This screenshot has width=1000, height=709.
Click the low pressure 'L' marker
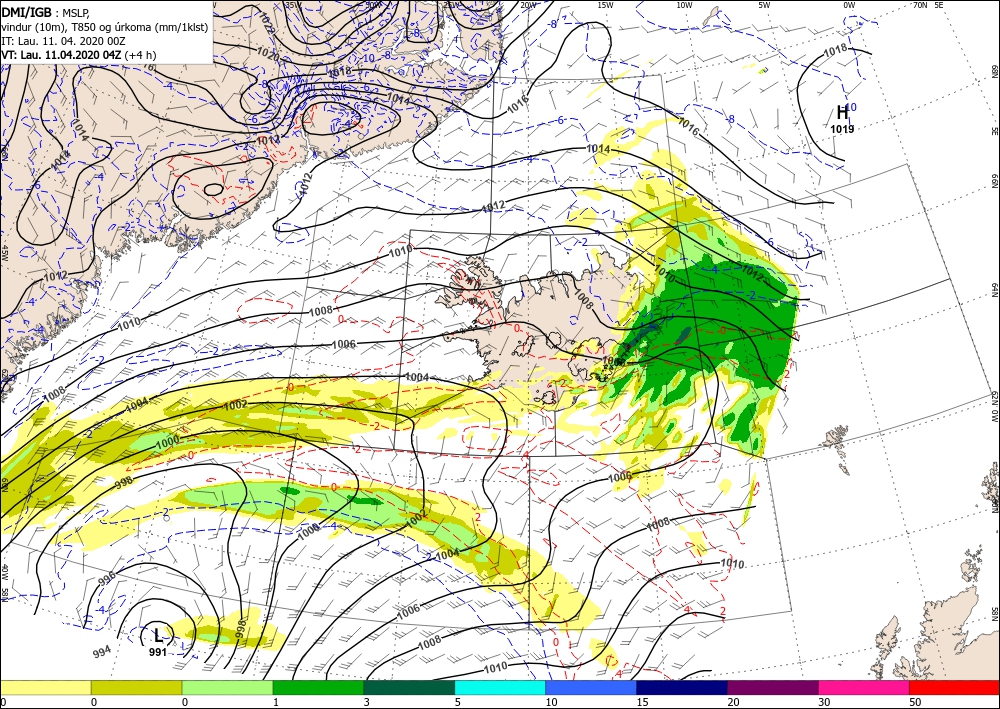(x=158, y=635)
